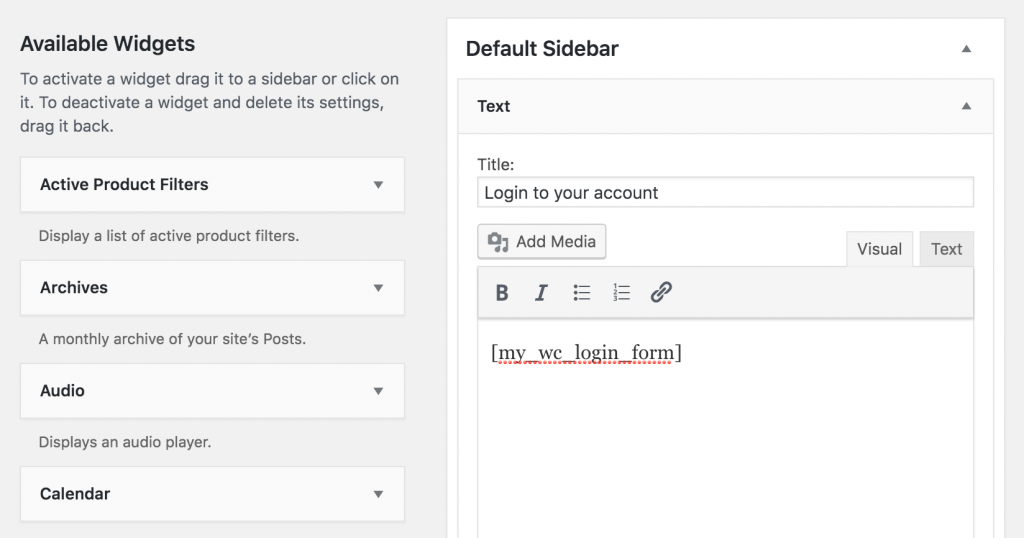Screen dimensions: 1024x538
Task: Switch to the Visual editor tab
Action: [x=879, y=250]
